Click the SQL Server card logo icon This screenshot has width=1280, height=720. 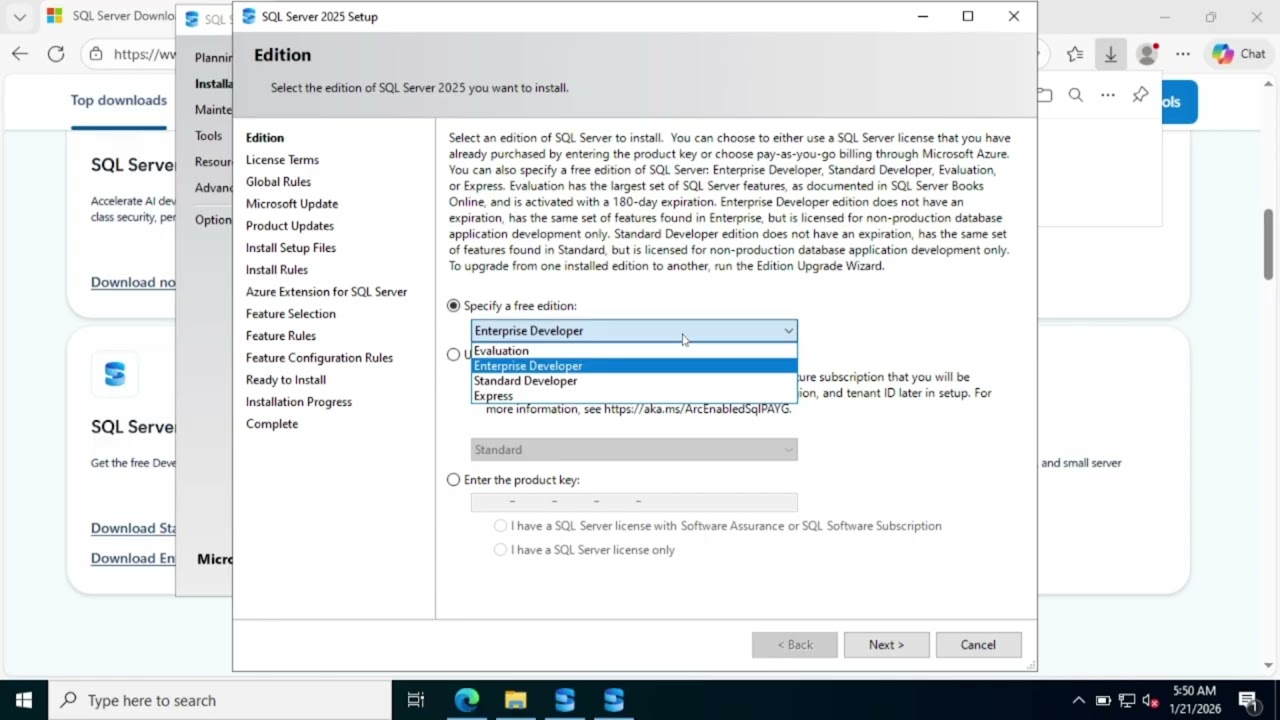[115, 374]
